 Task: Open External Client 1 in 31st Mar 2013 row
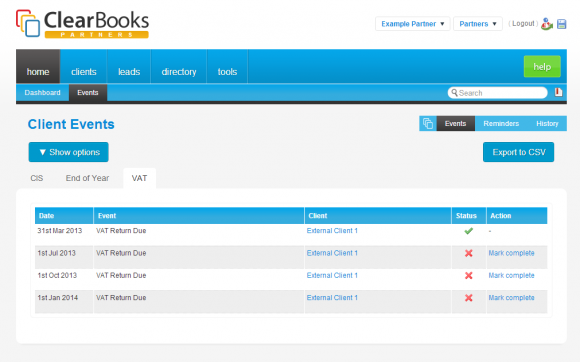pos(332,231)
